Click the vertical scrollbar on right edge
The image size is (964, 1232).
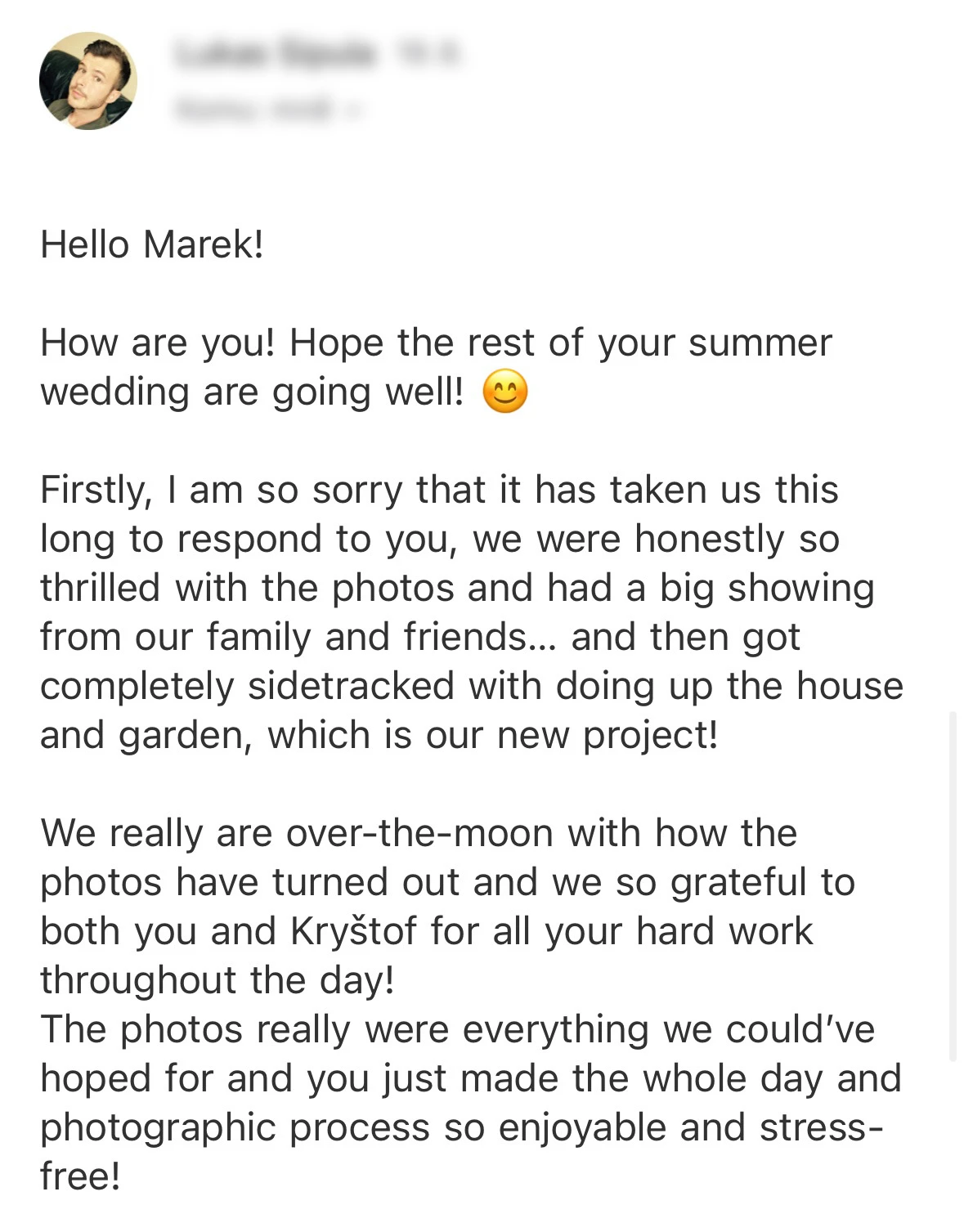(952, 885)
